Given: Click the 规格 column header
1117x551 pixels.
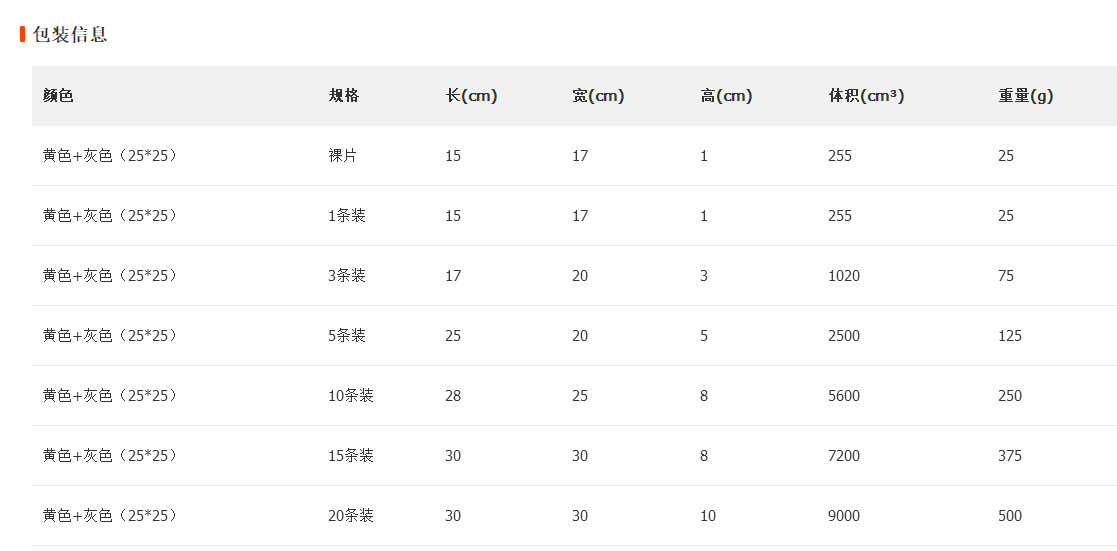Looking at the screenshot, I should (x=343, y=96).
